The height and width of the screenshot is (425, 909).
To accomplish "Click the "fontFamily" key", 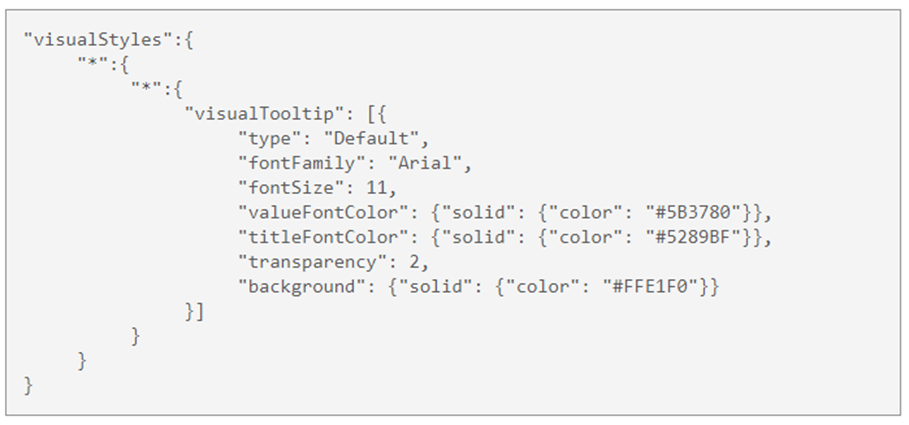I will point(303,164).
